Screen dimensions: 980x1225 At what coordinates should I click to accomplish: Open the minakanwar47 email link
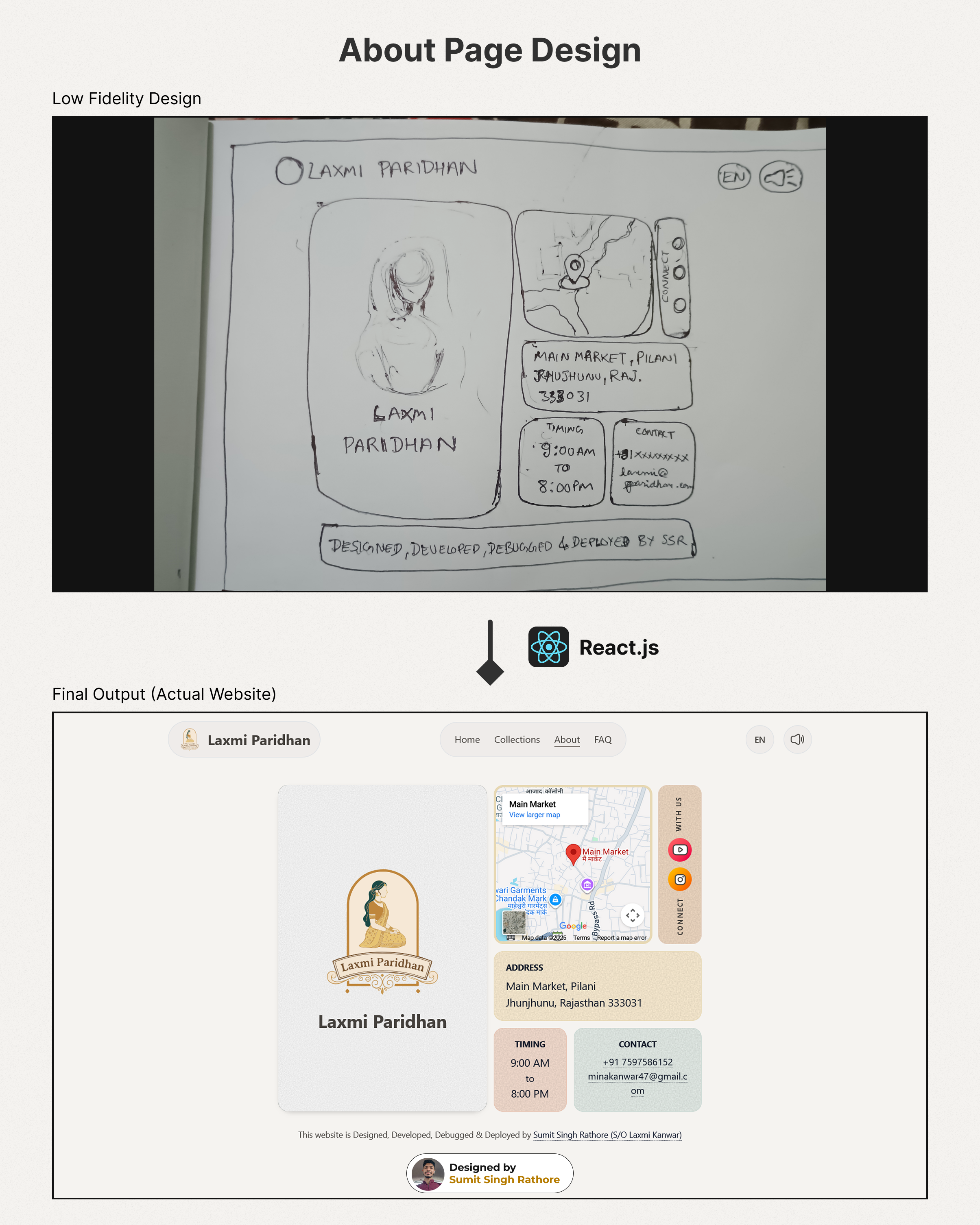(637, 1076)
